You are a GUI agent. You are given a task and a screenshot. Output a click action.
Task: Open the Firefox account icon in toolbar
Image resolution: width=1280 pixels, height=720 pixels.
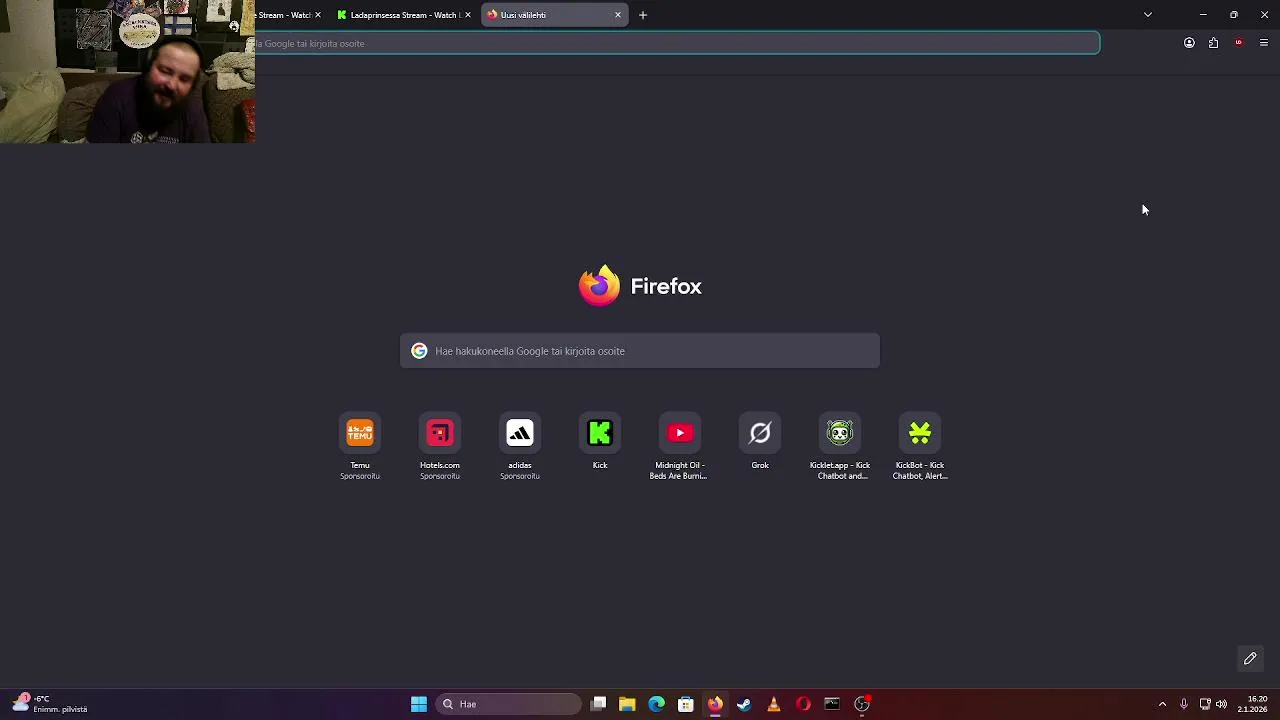(1189, 43)
